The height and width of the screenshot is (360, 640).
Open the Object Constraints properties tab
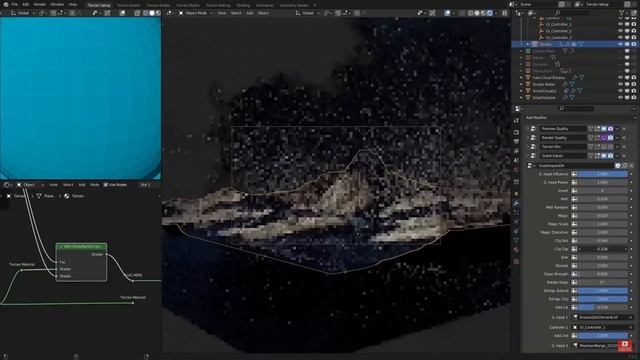click(x=516, y=231)
